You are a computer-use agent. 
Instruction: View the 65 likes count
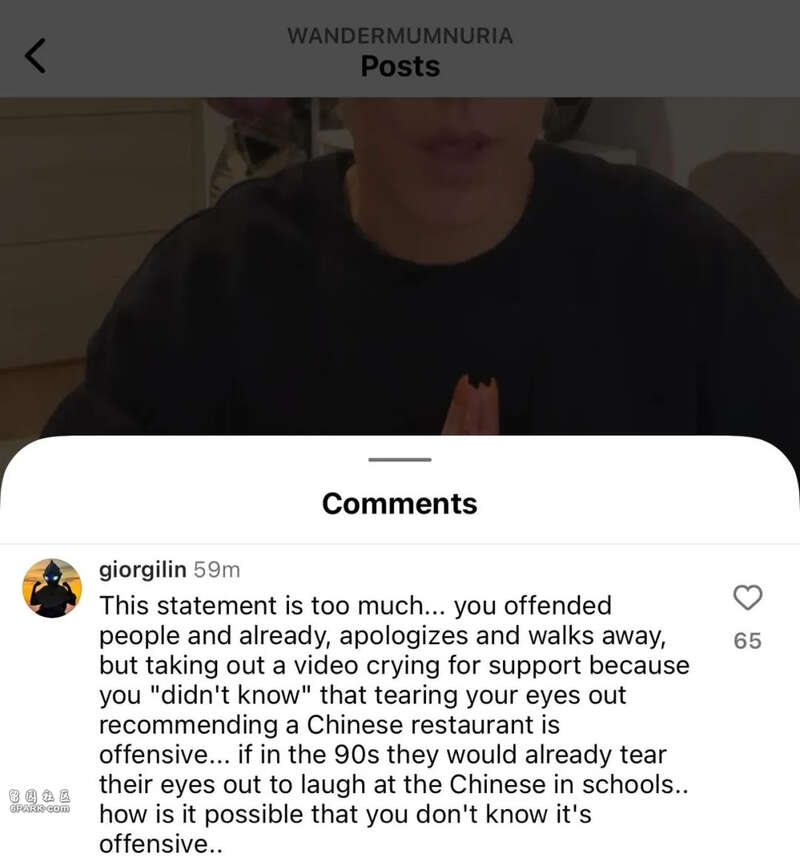[748, 641]
